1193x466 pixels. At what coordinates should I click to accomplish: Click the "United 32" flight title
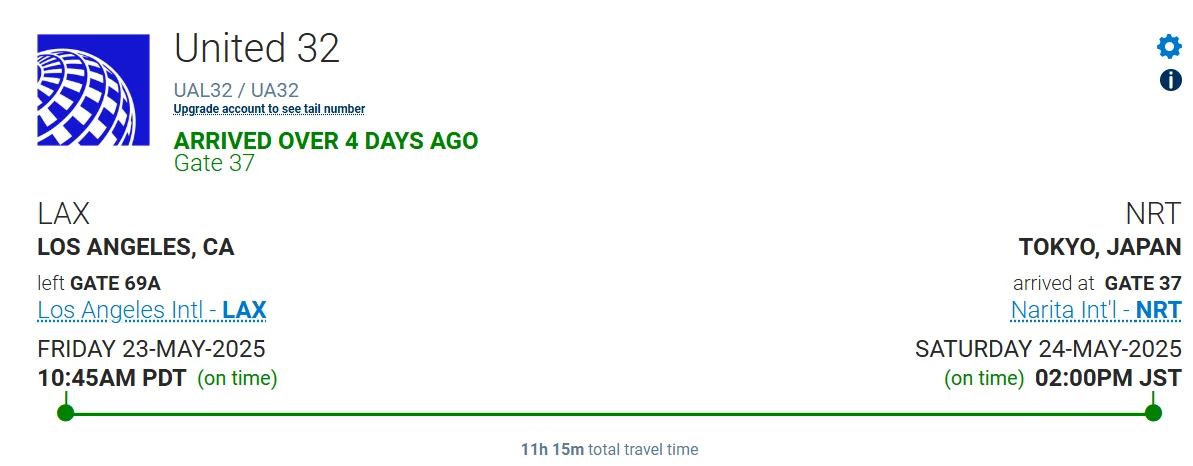(x=257, y=48)
